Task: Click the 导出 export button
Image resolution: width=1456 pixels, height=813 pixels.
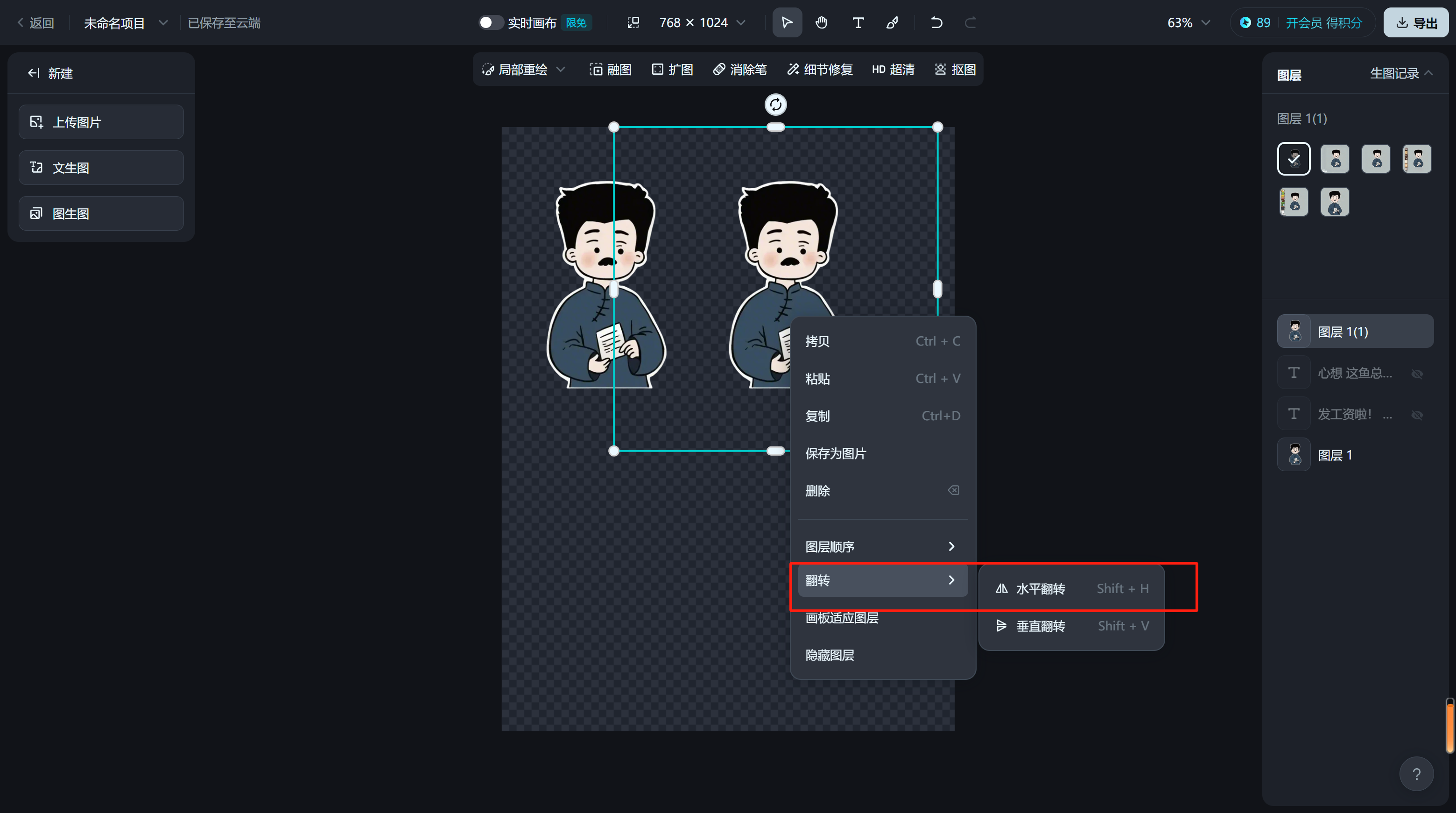Action: [1415, 22]
